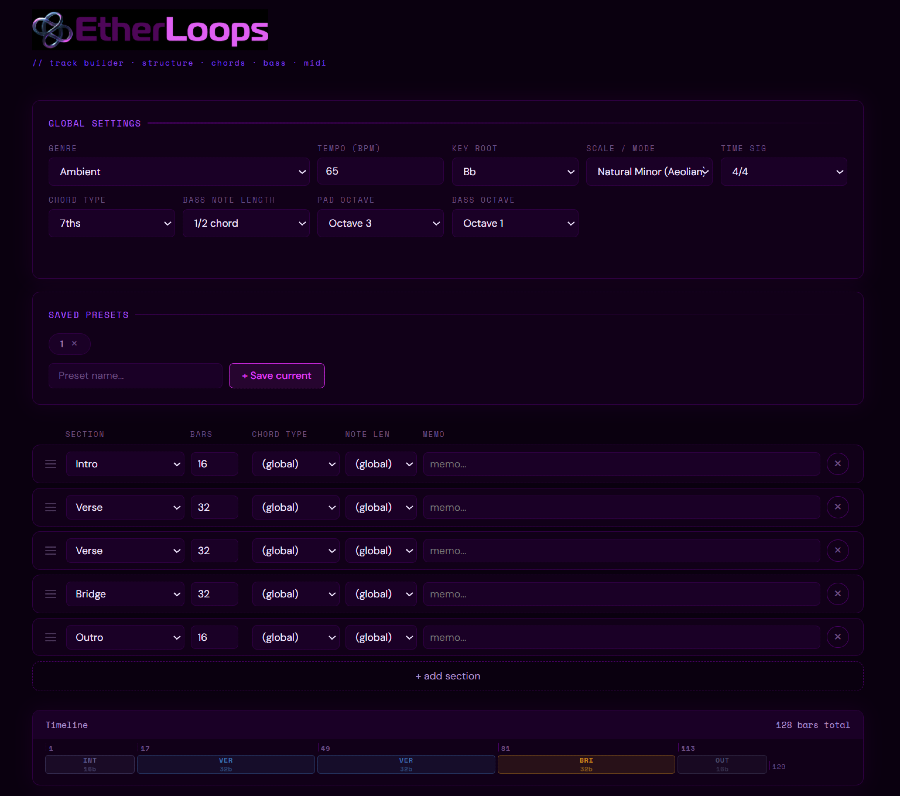
Task: Click the 'track builder' subtitle text
Action: 86,63
